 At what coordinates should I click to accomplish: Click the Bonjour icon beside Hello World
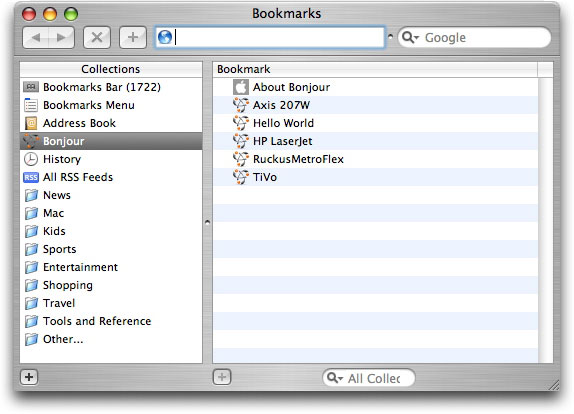pyautogui.click(x=241, y=123)
